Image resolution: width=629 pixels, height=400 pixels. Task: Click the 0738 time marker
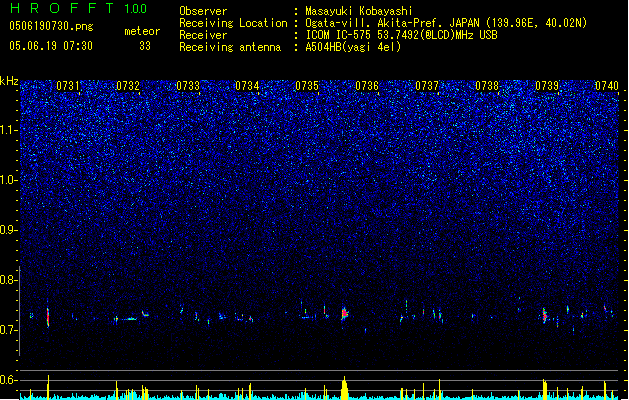487,86
